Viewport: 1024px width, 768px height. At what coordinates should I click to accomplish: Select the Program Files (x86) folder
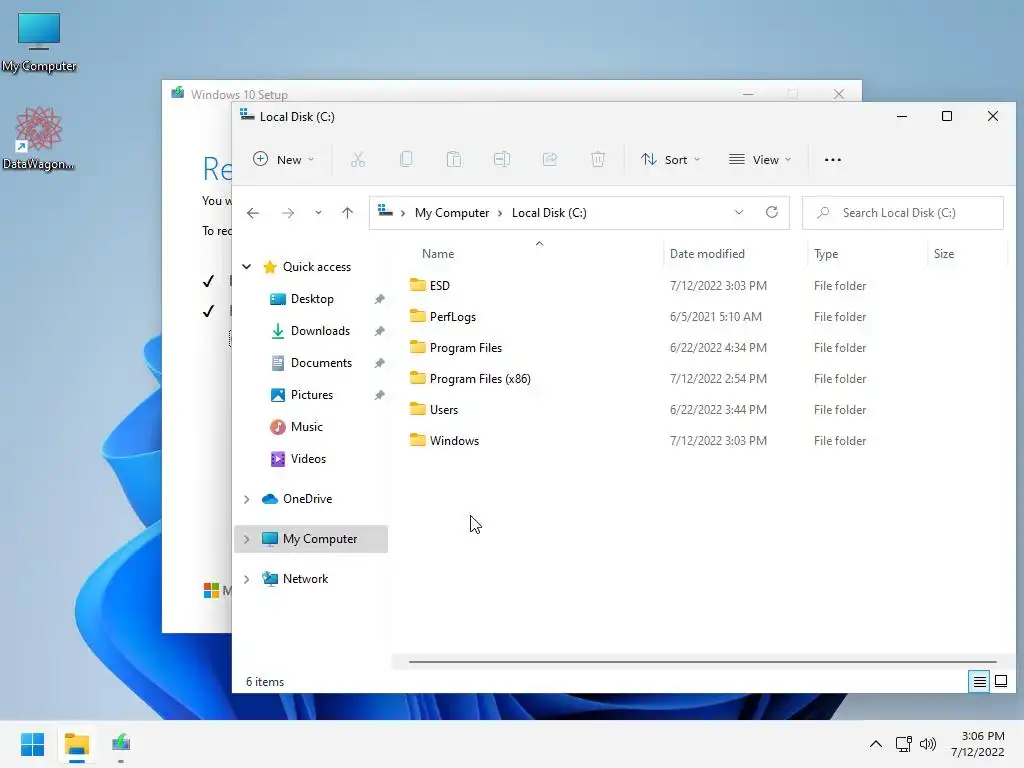tap(480, 379)
